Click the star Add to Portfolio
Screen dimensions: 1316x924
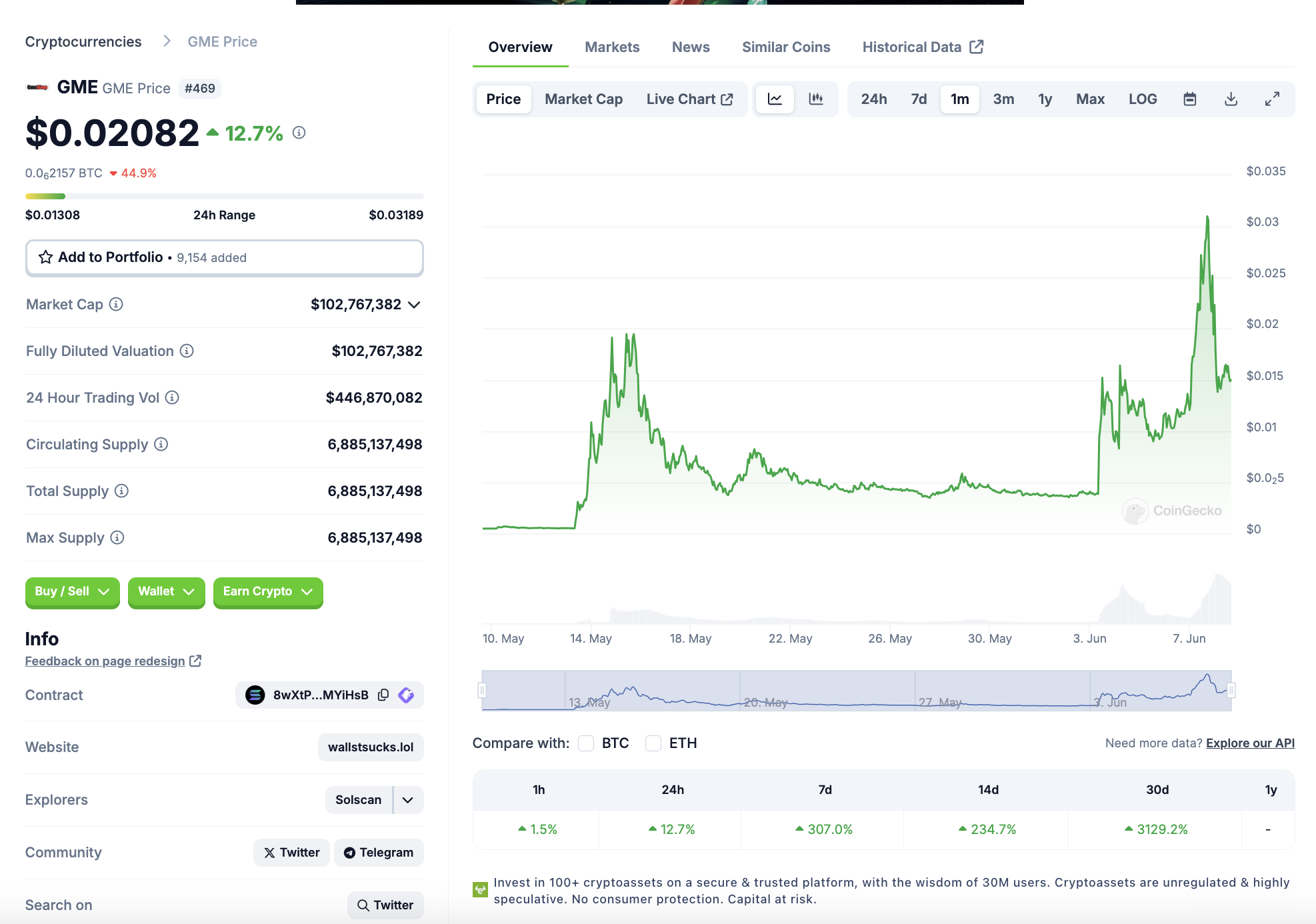click(45, 257)
